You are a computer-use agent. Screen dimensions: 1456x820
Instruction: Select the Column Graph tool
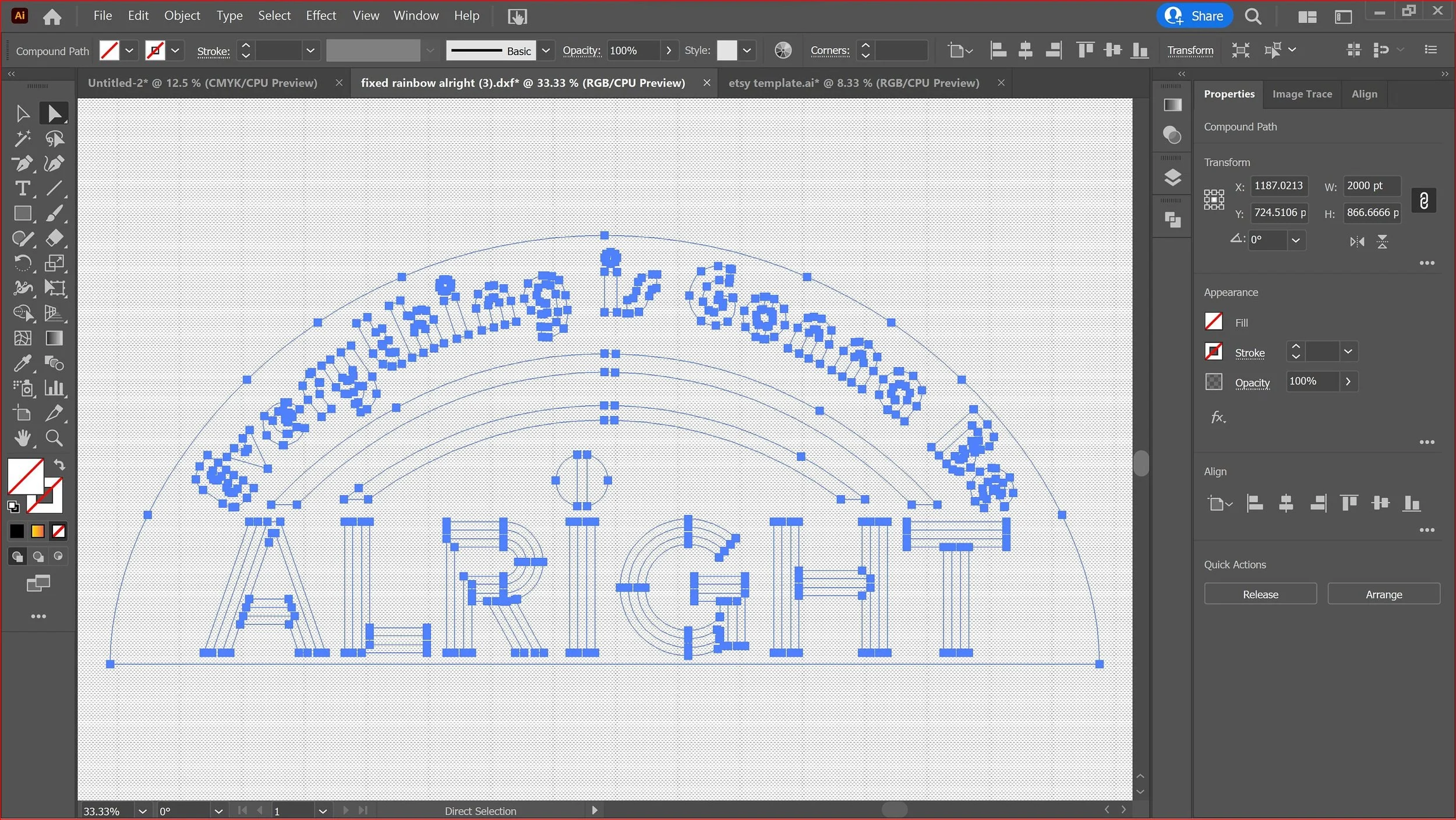pos(54,388)
